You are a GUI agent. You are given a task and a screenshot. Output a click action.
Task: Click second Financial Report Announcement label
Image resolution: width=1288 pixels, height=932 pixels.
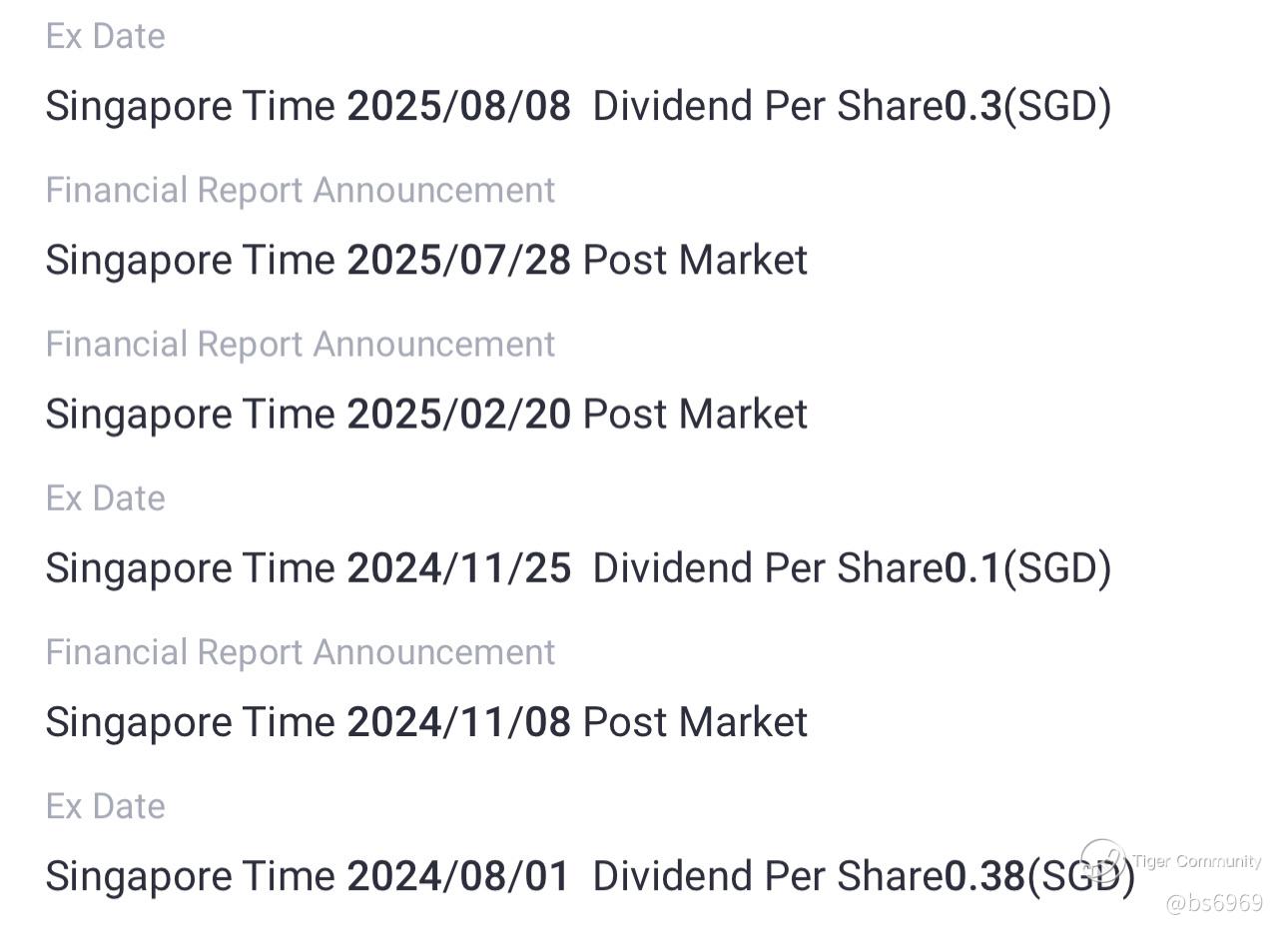pos(300,344)
